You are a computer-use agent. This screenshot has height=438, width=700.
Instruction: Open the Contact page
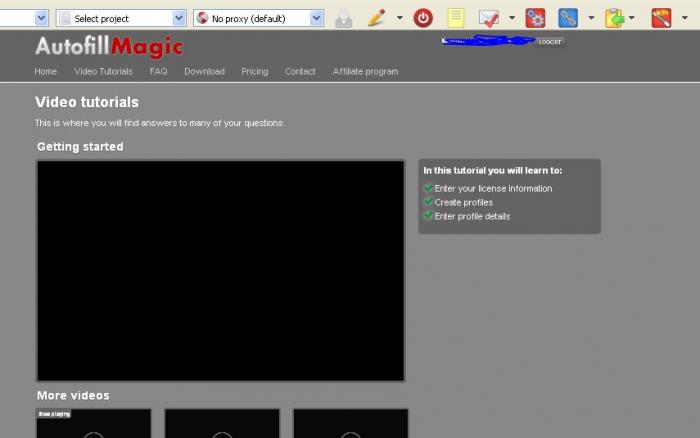click(300, 71)
